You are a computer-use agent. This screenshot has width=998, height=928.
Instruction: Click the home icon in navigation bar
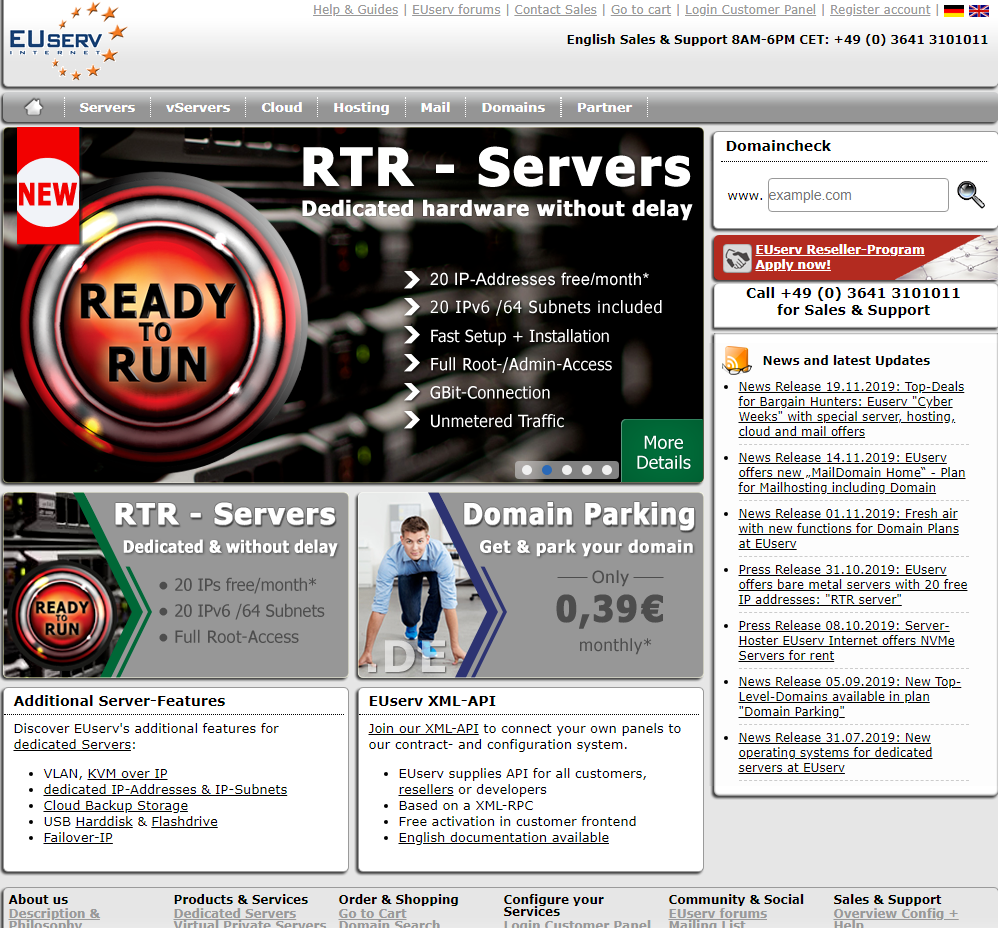[34, 107]
